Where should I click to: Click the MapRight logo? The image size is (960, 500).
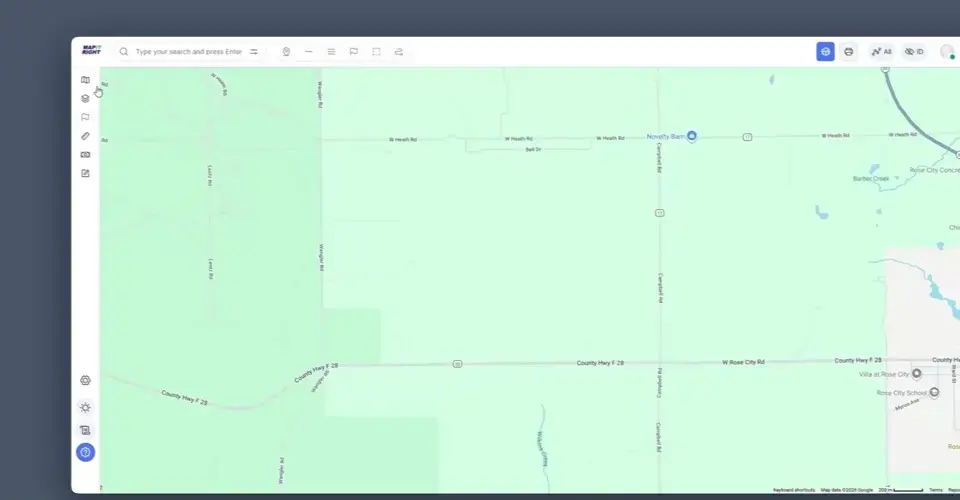click(91, 50)
